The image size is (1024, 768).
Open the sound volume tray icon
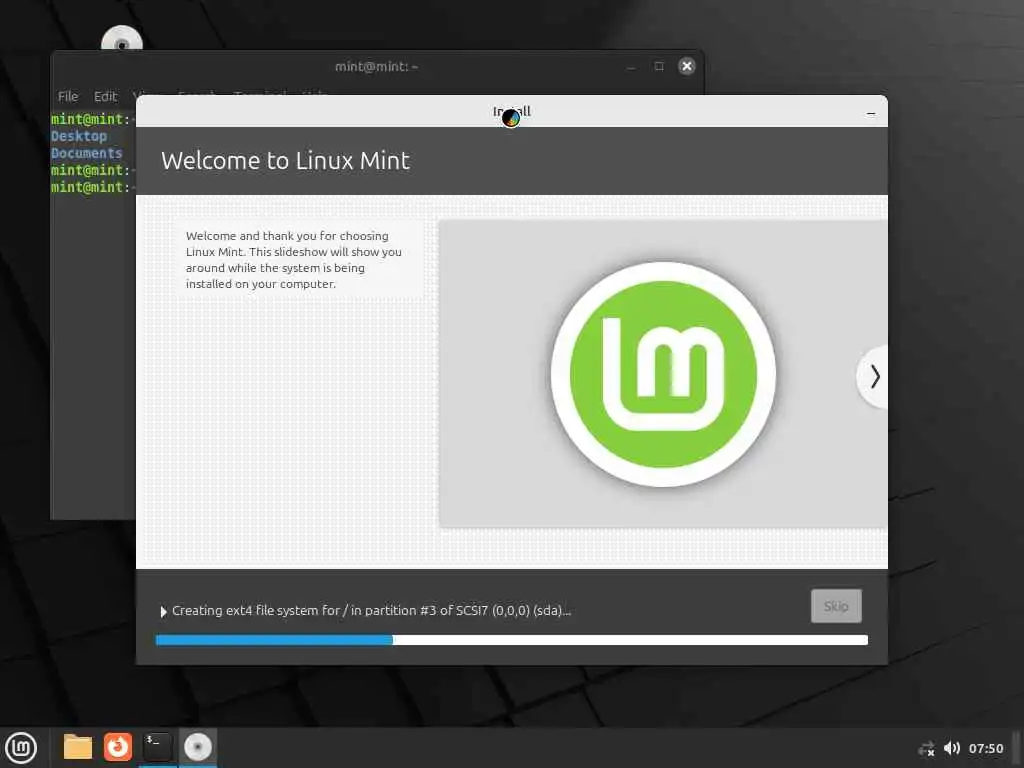click(x=952, y=748)
